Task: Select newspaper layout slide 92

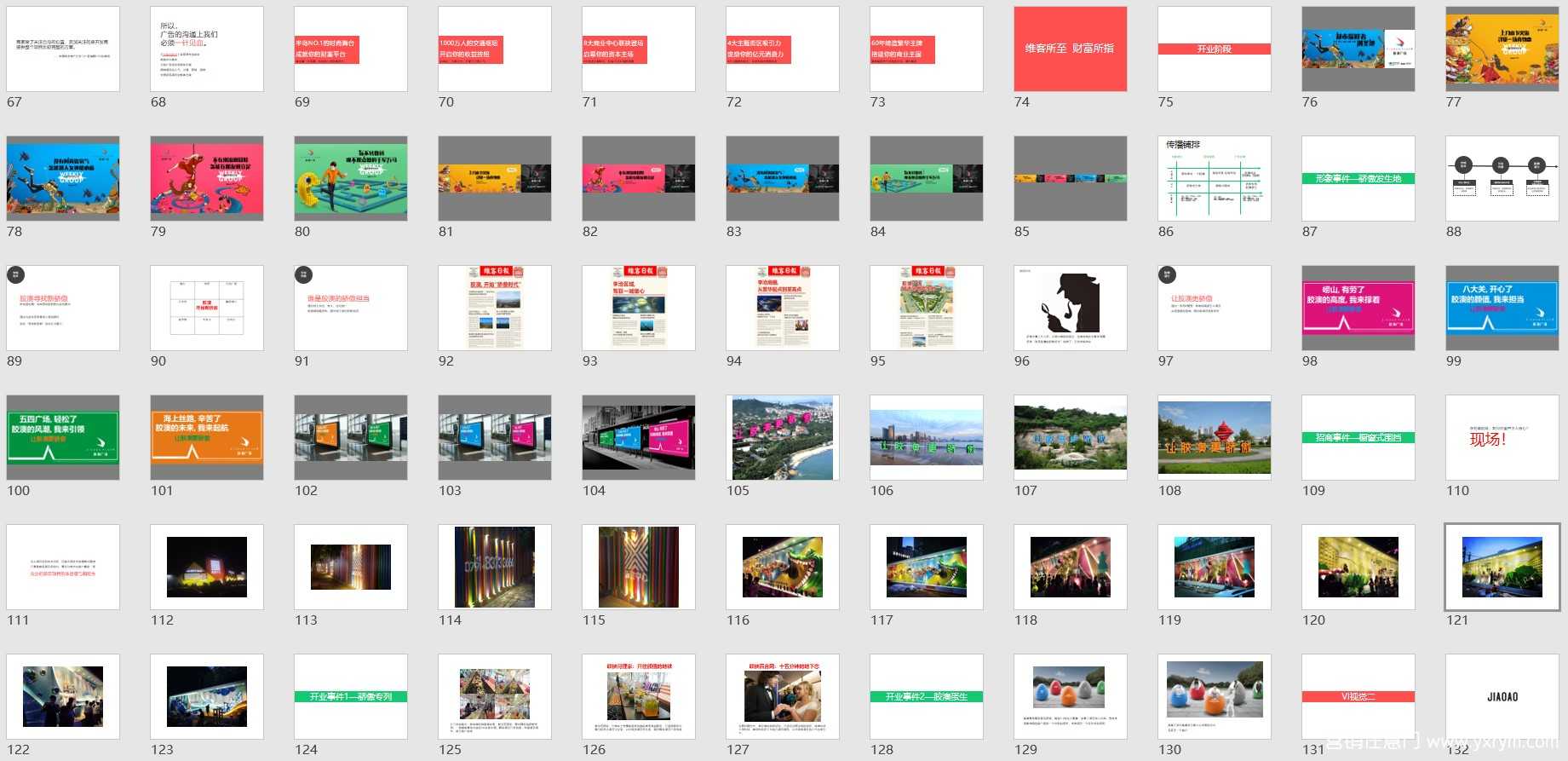Action: tap(495, 308)
